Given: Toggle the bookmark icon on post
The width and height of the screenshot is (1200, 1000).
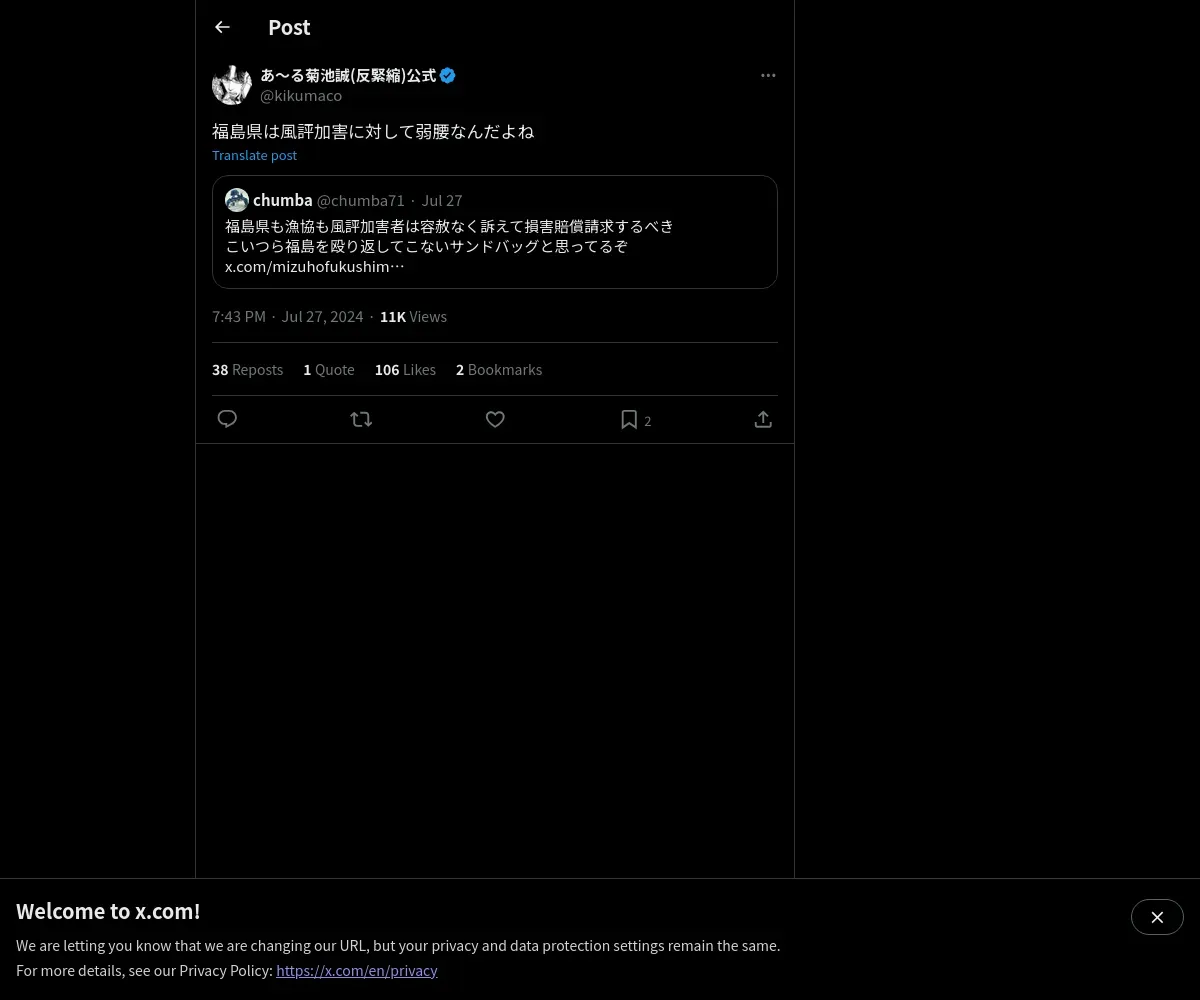Looking at the screenshot, I should 629,419.
